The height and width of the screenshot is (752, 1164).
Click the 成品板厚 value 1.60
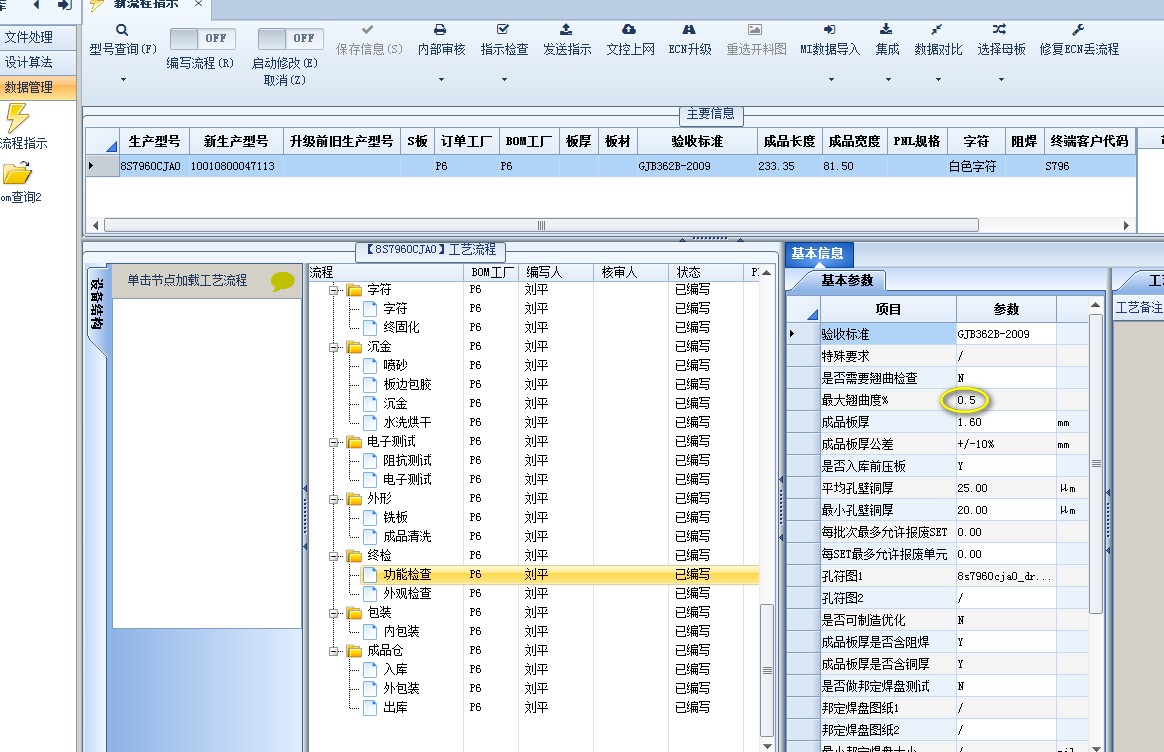tap(1006, 422)
